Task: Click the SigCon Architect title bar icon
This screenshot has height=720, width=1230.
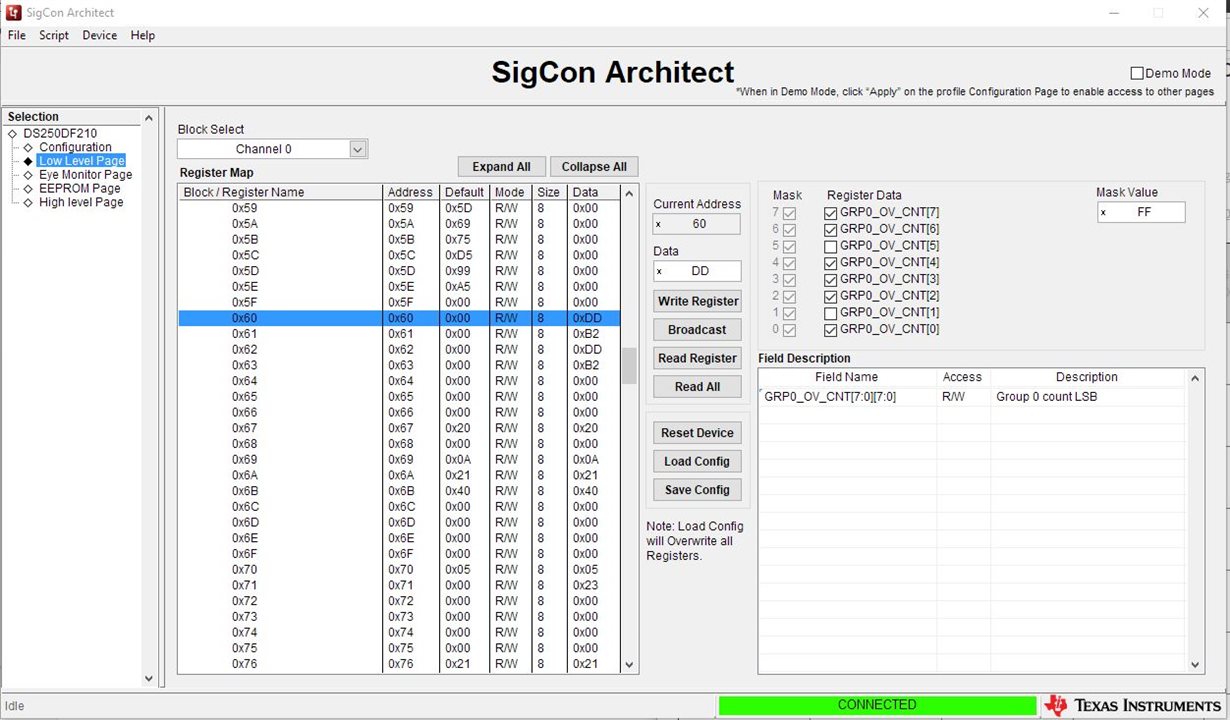Action: pos(14,12)
